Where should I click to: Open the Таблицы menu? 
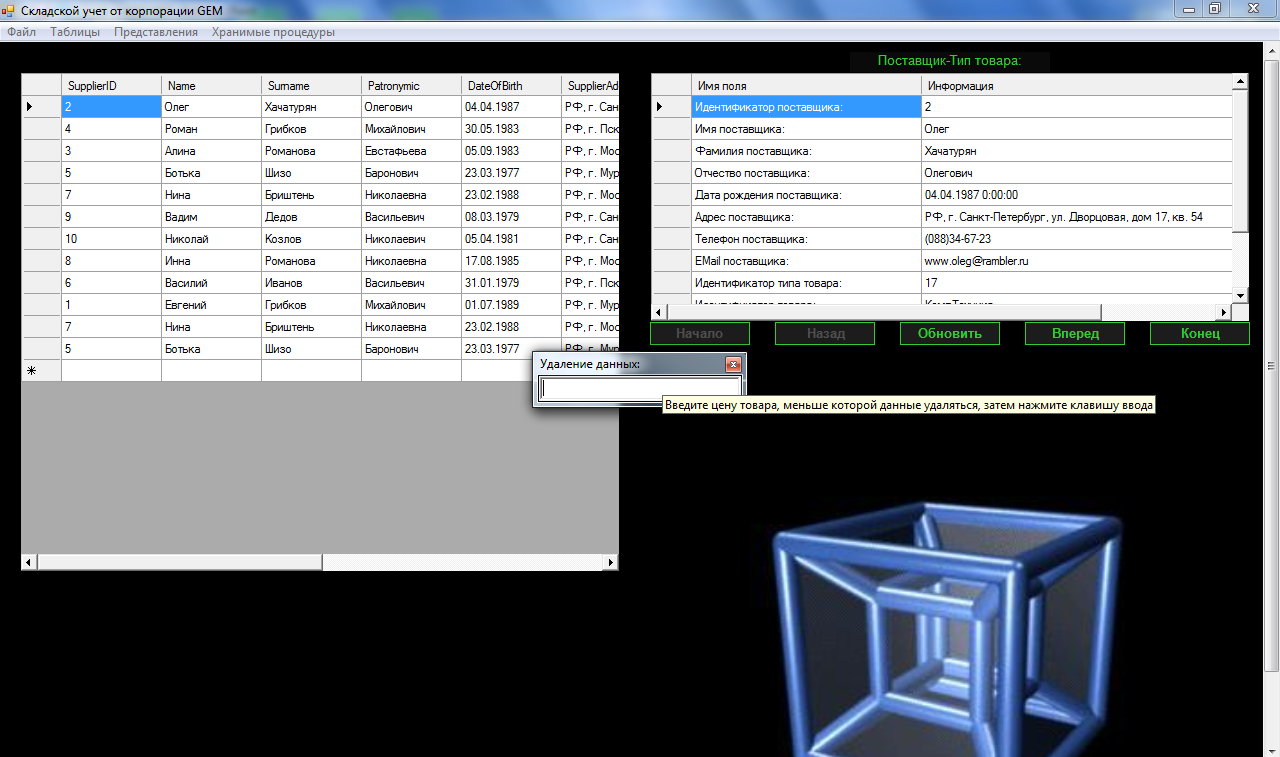(75, 32)
